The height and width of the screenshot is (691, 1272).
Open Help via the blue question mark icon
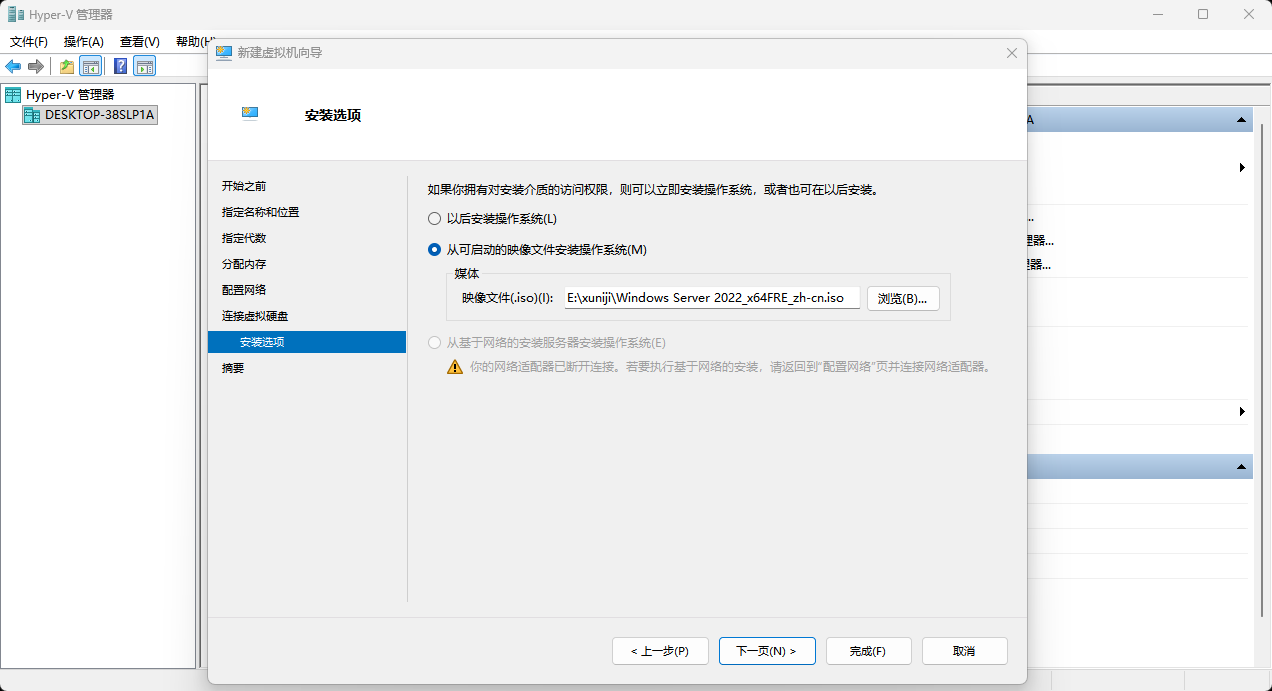tap(121, 66)
